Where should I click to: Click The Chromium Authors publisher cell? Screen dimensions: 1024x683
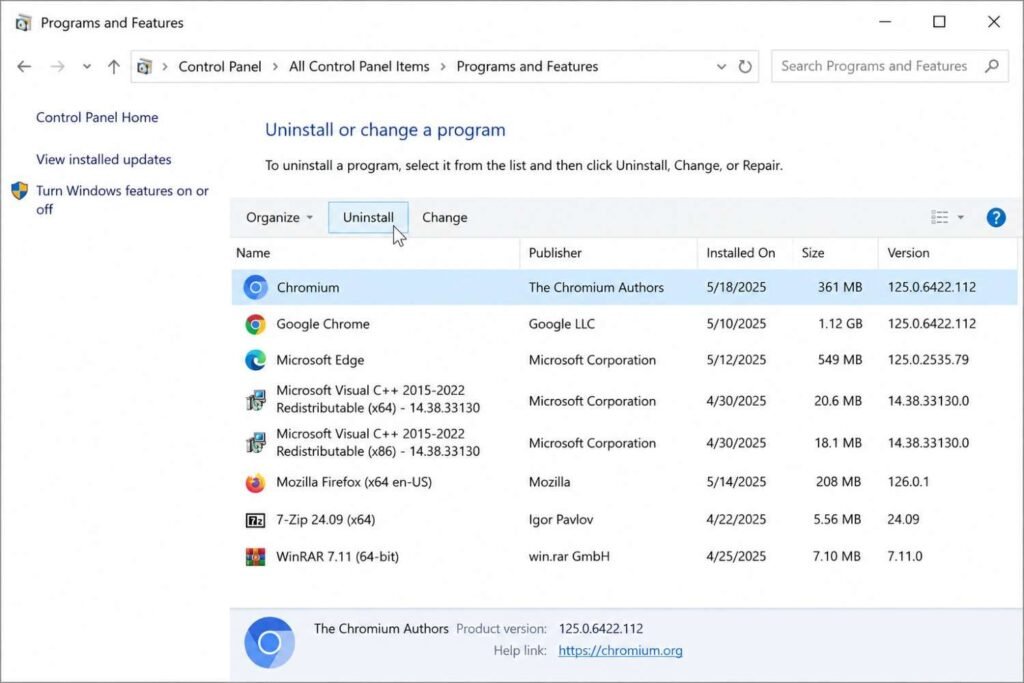click(x=596, y=287)
